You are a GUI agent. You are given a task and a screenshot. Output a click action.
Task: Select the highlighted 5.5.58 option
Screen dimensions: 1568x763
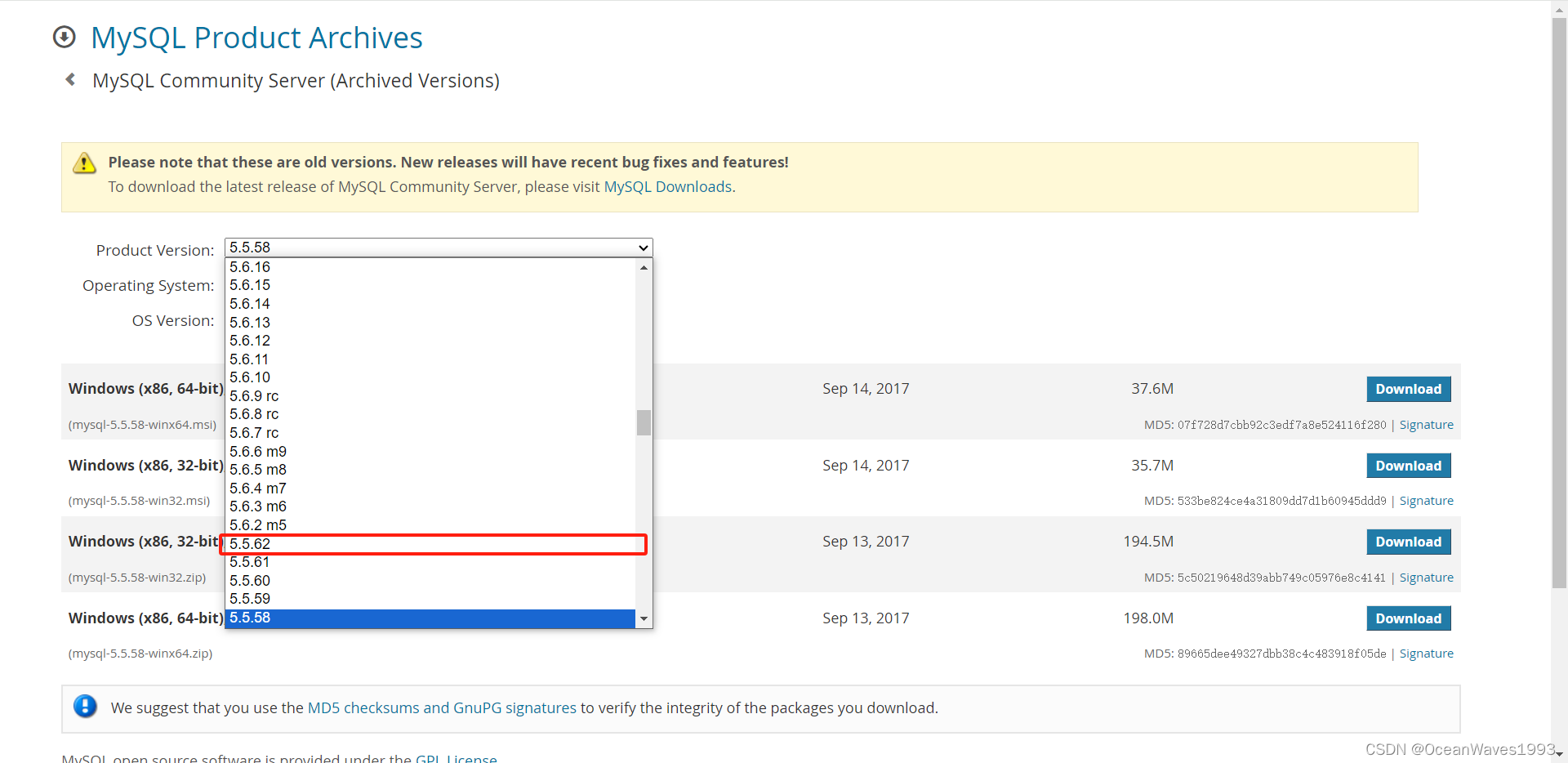click(430, 618)
